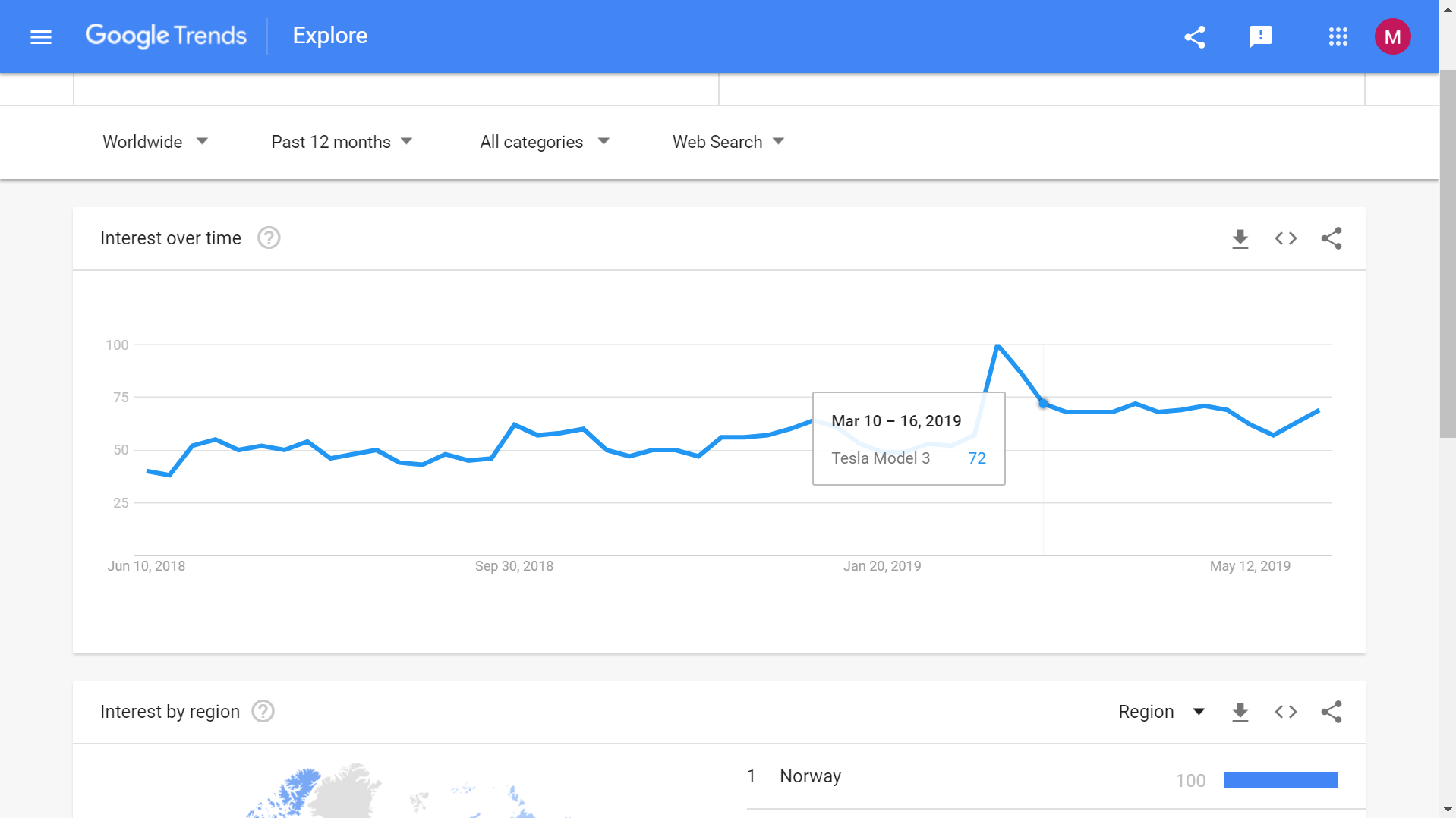
Task: Open the Past 12 months dropdown
Action: click(342, 142)
